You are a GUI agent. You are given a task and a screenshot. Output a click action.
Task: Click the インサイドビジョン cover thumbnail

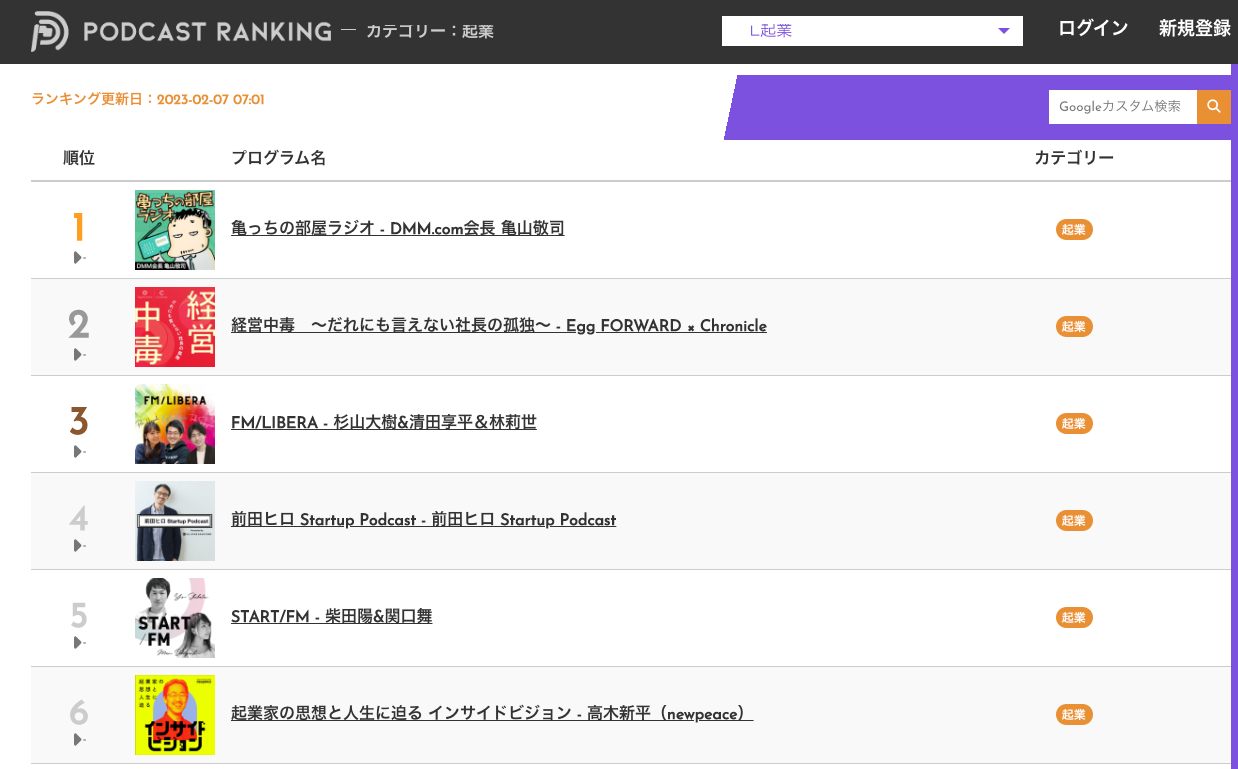pos(175,715)
